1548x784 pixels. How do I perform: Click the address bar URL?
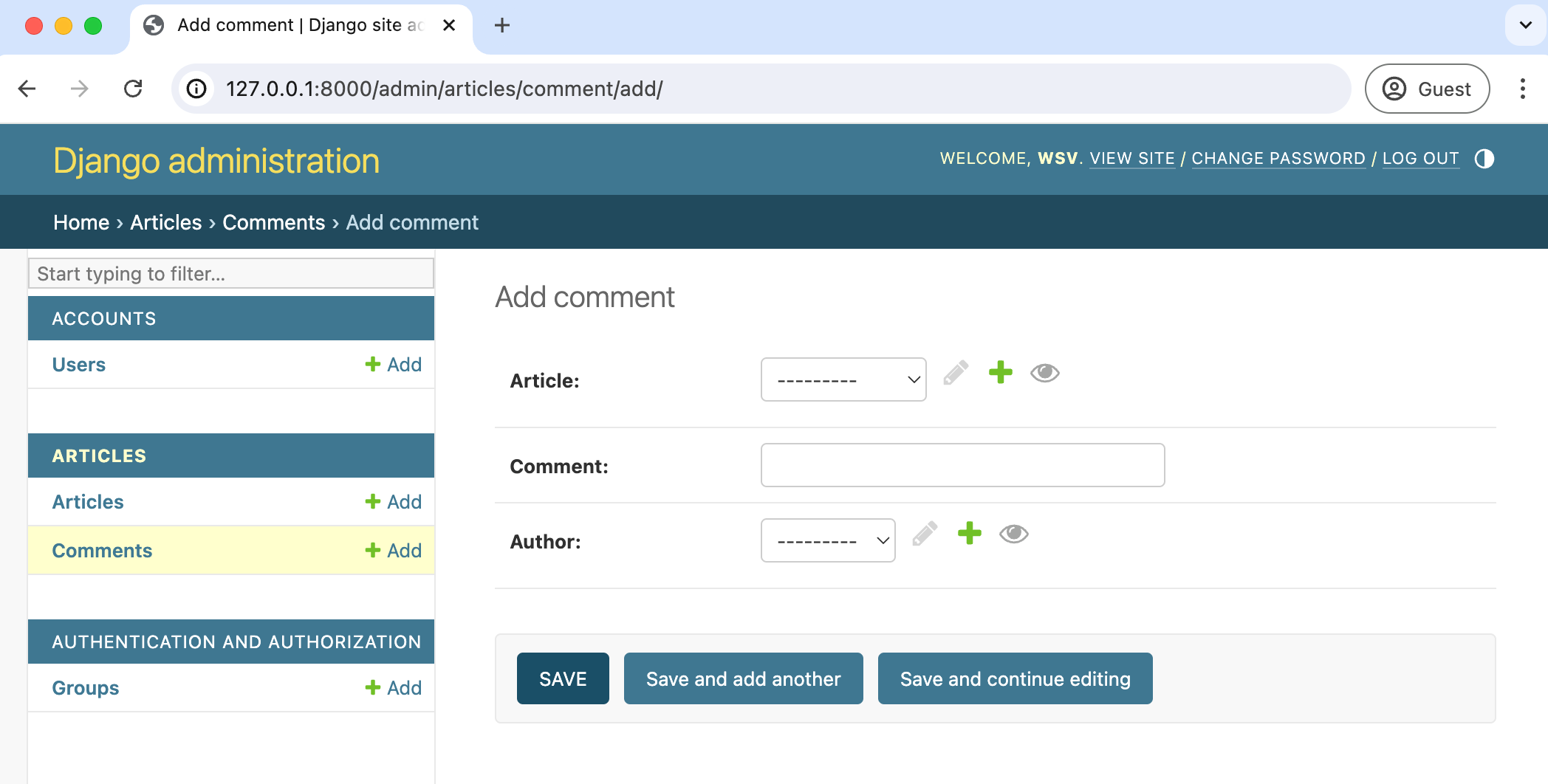pos(445,89)
